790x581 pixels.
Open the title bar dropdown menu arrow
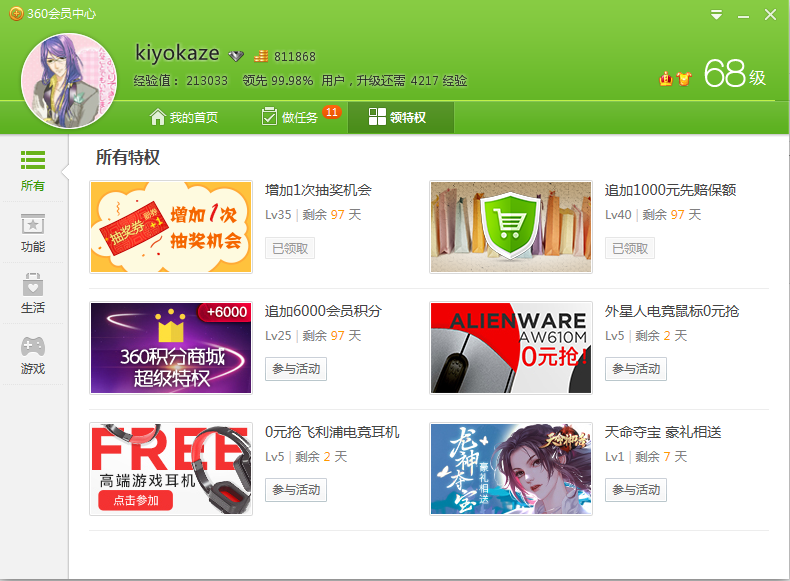point(716,15)
